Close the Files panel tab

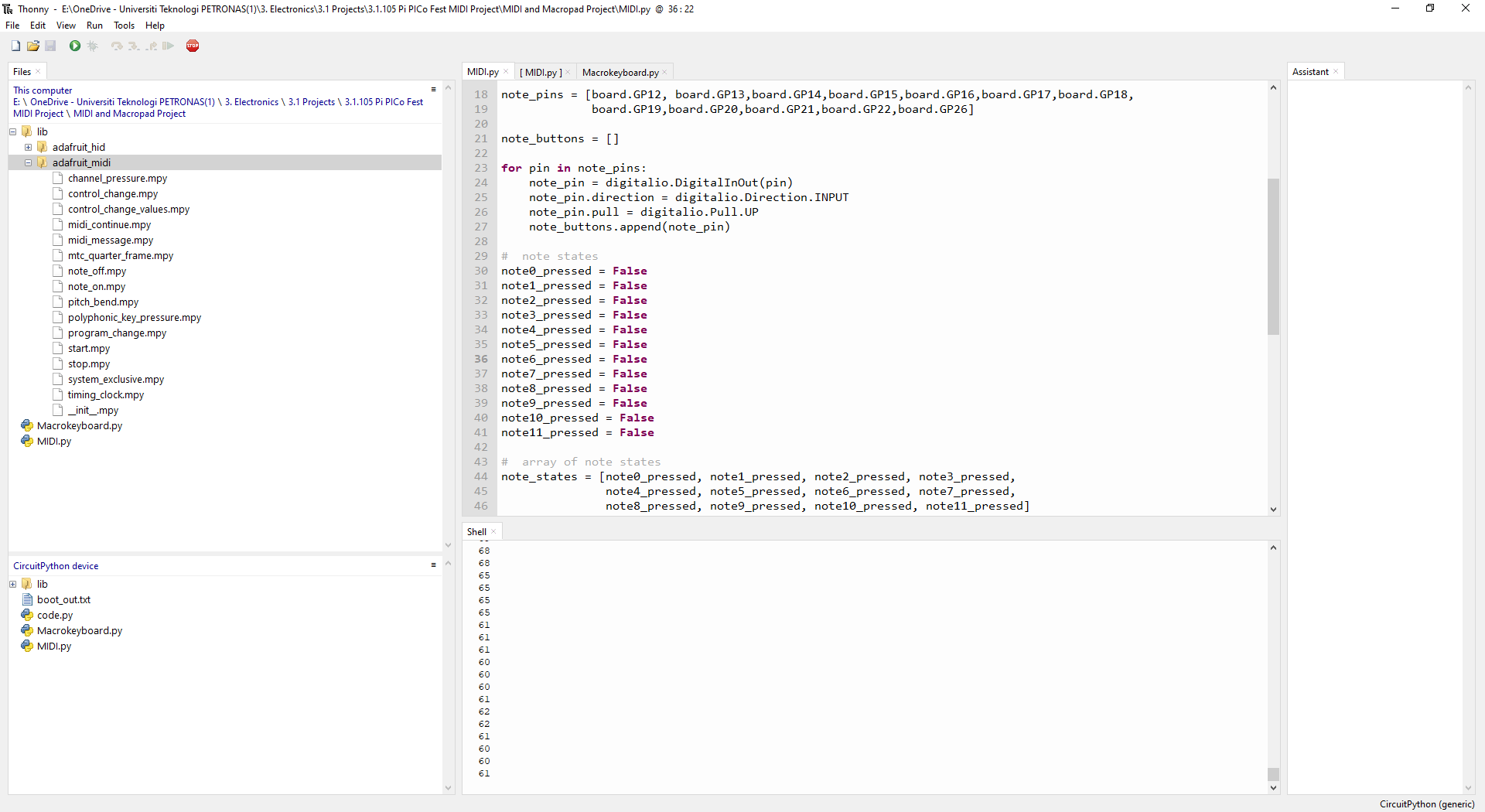[38, 72]
